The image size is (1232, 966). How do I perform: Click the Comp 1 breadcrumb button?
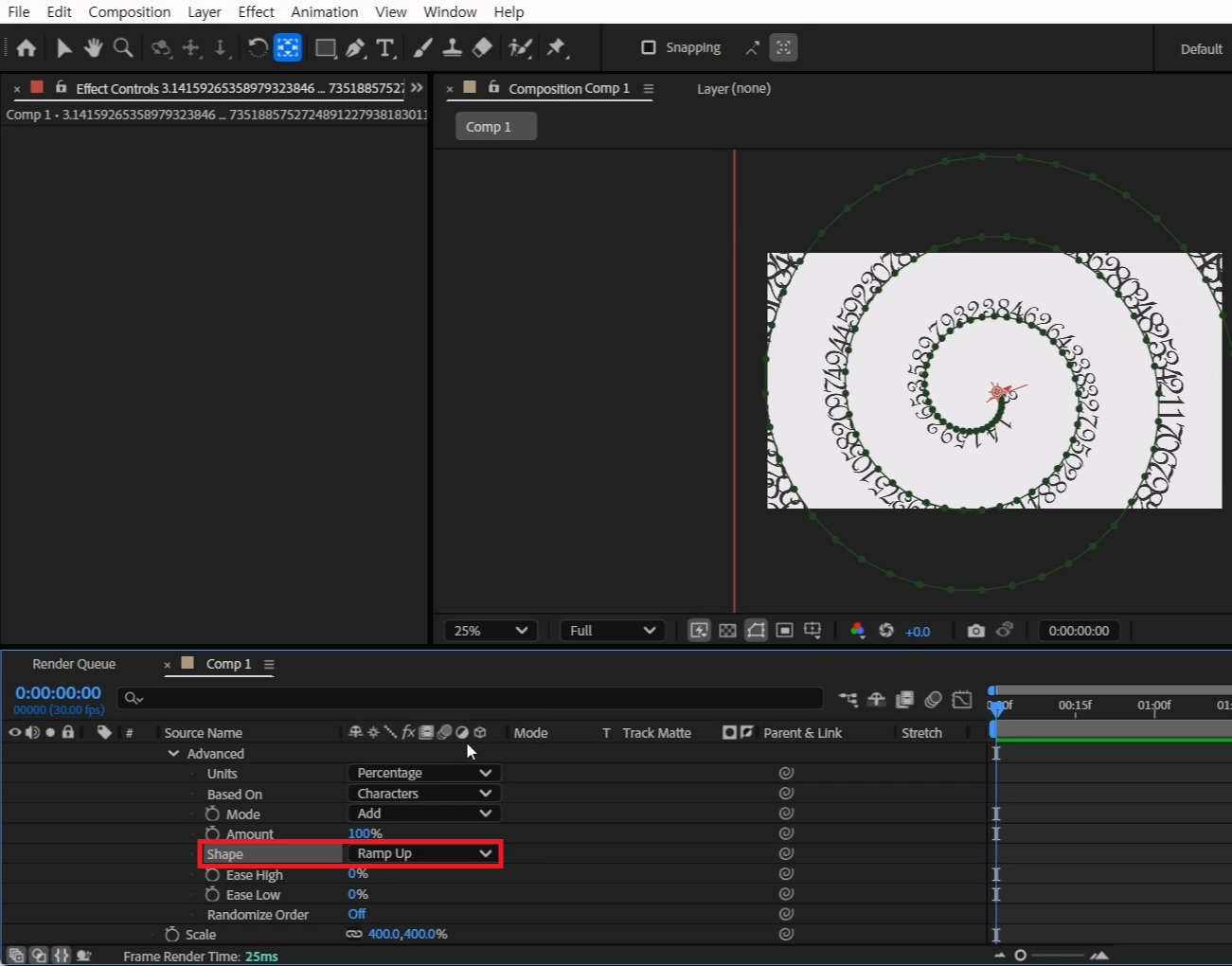point(495,126)
